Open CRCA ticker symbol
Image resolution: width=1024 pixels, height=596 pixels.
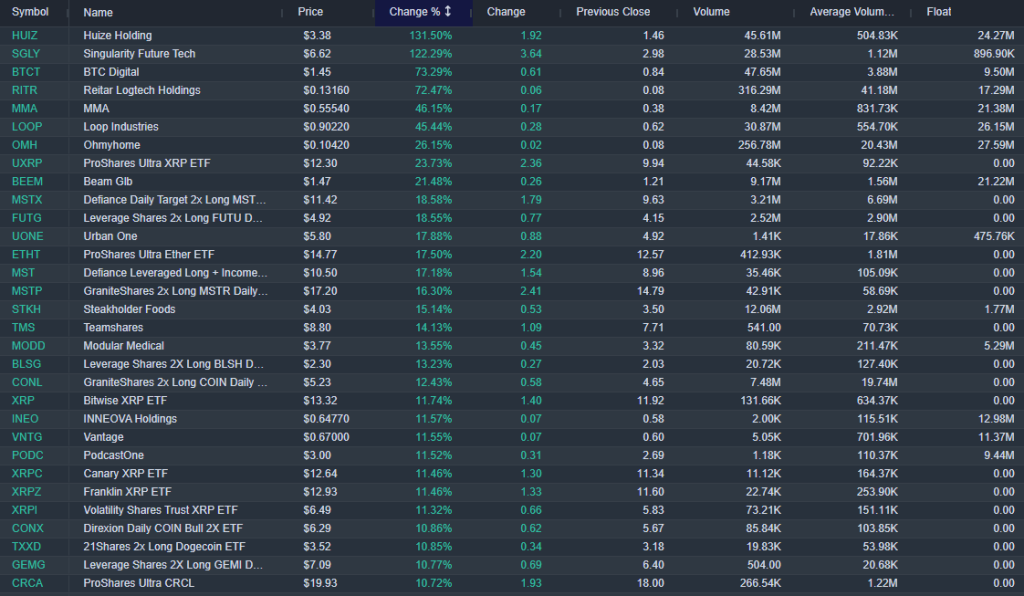pyautogui.click(x=27, y=584)
